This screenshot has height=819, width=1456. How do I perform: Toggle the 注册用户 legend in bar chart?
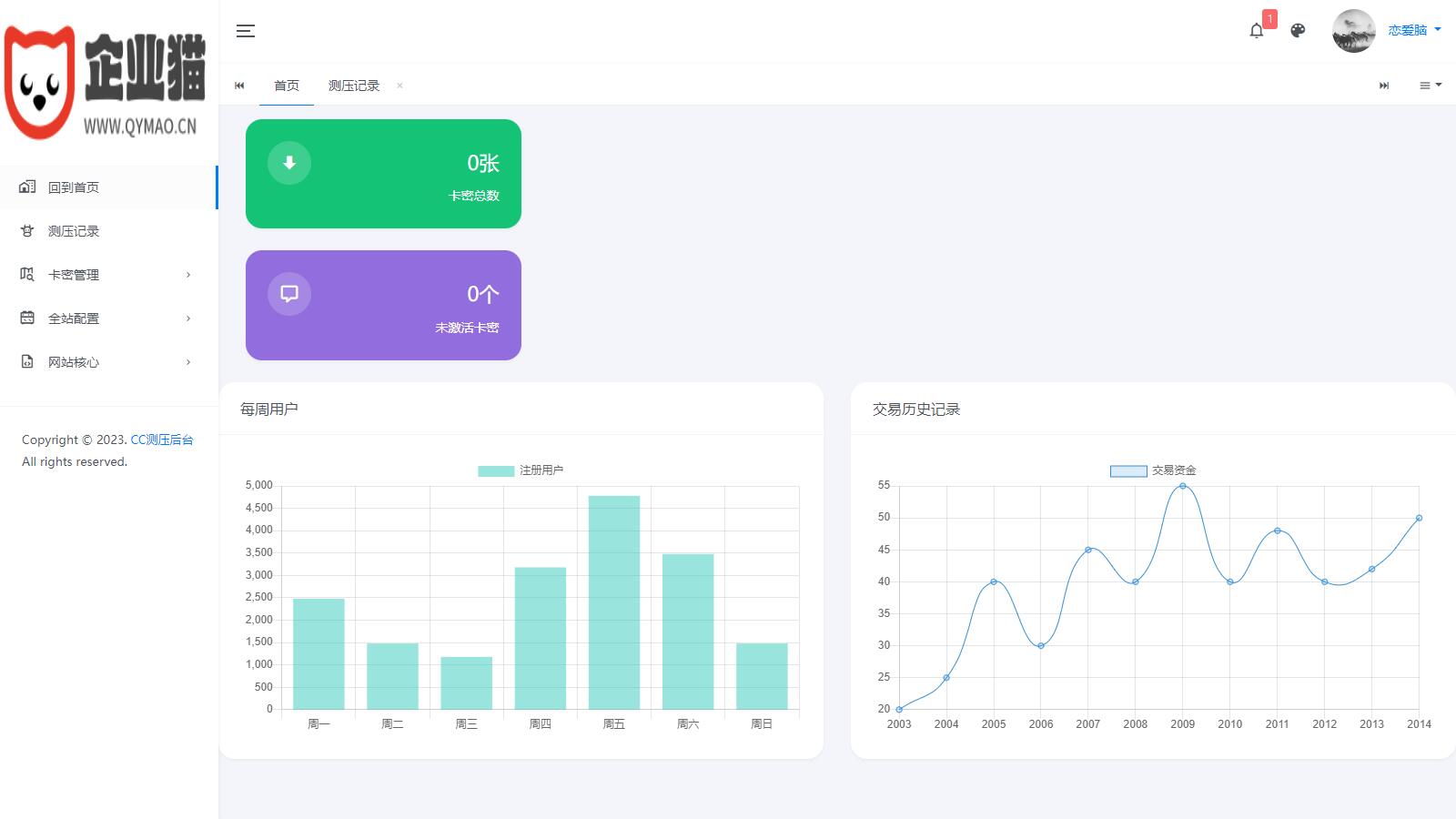click(x=521, y=470)
